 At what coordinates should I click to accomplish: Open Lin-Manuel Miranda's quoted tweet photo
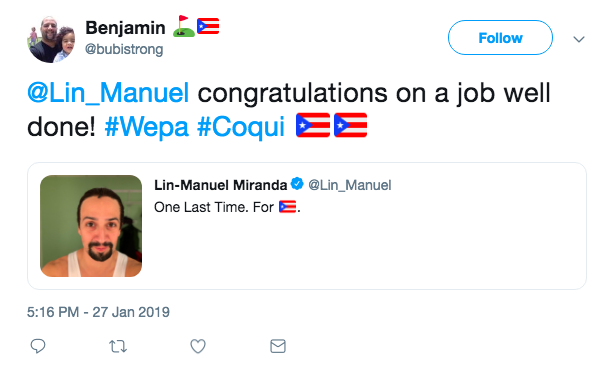91,226
